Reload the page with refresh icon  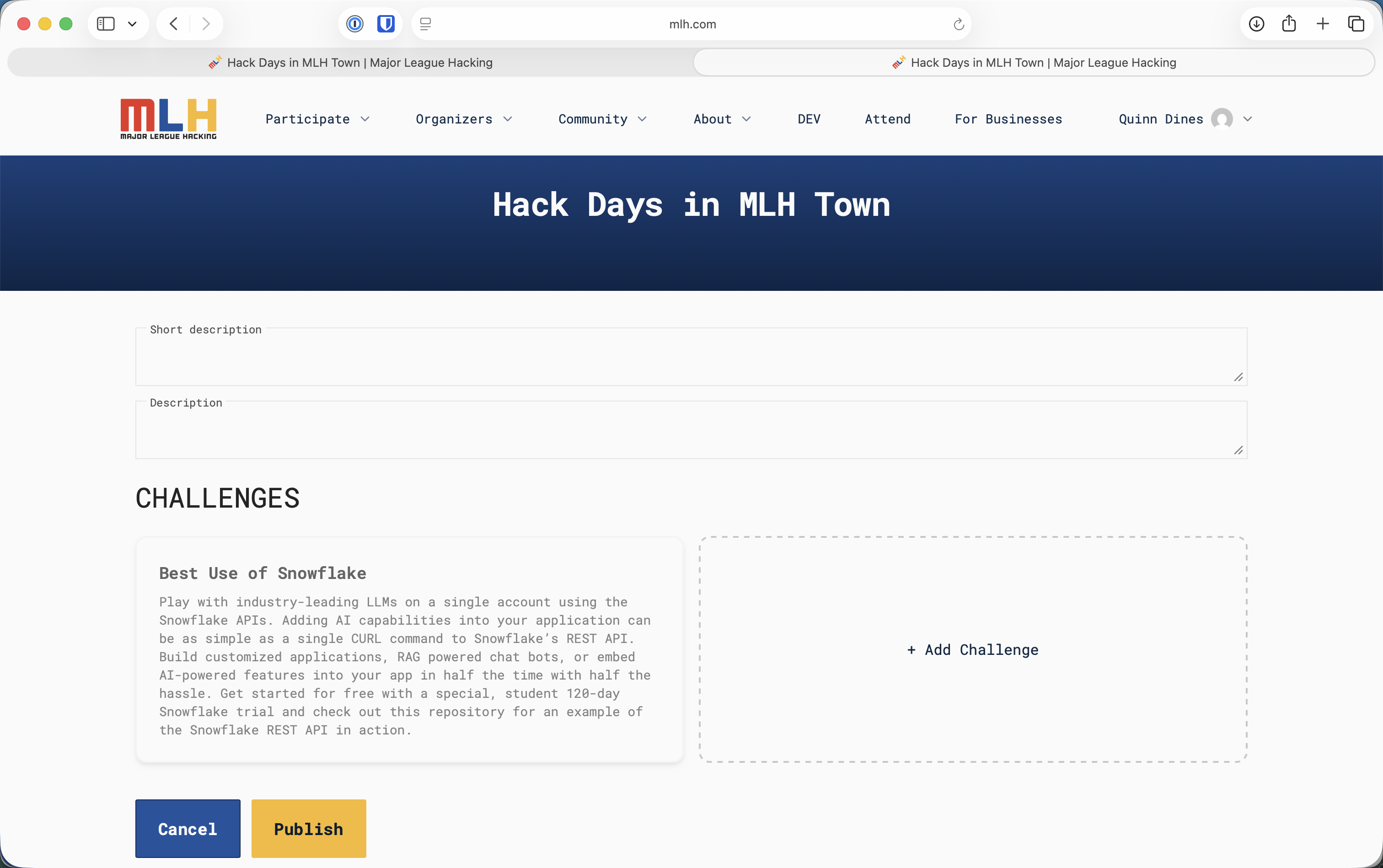click(x=958, y=24)
